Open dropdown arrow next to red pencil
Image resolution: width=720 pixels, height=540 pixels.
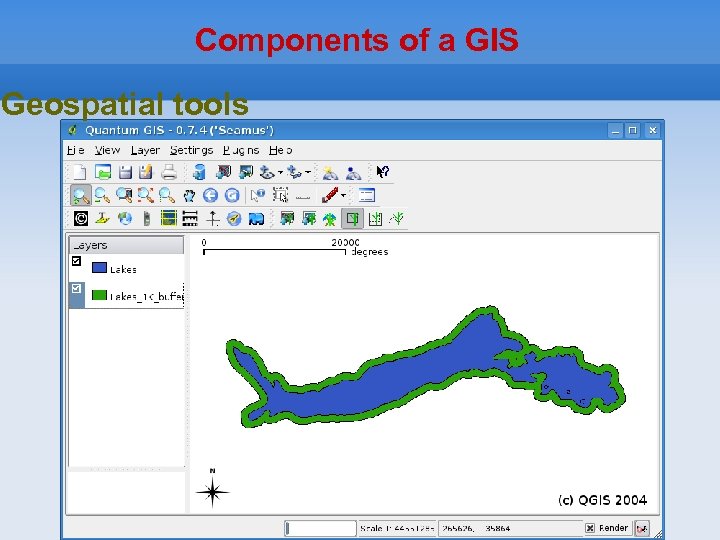click(x=343, y=196)
